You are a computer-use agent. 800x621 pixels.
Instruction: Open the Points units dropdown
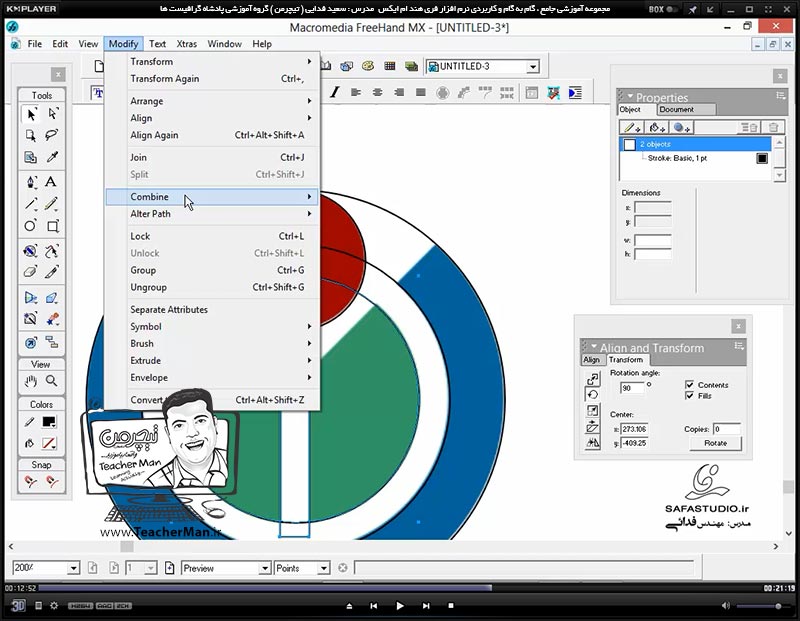coord(323,568)
